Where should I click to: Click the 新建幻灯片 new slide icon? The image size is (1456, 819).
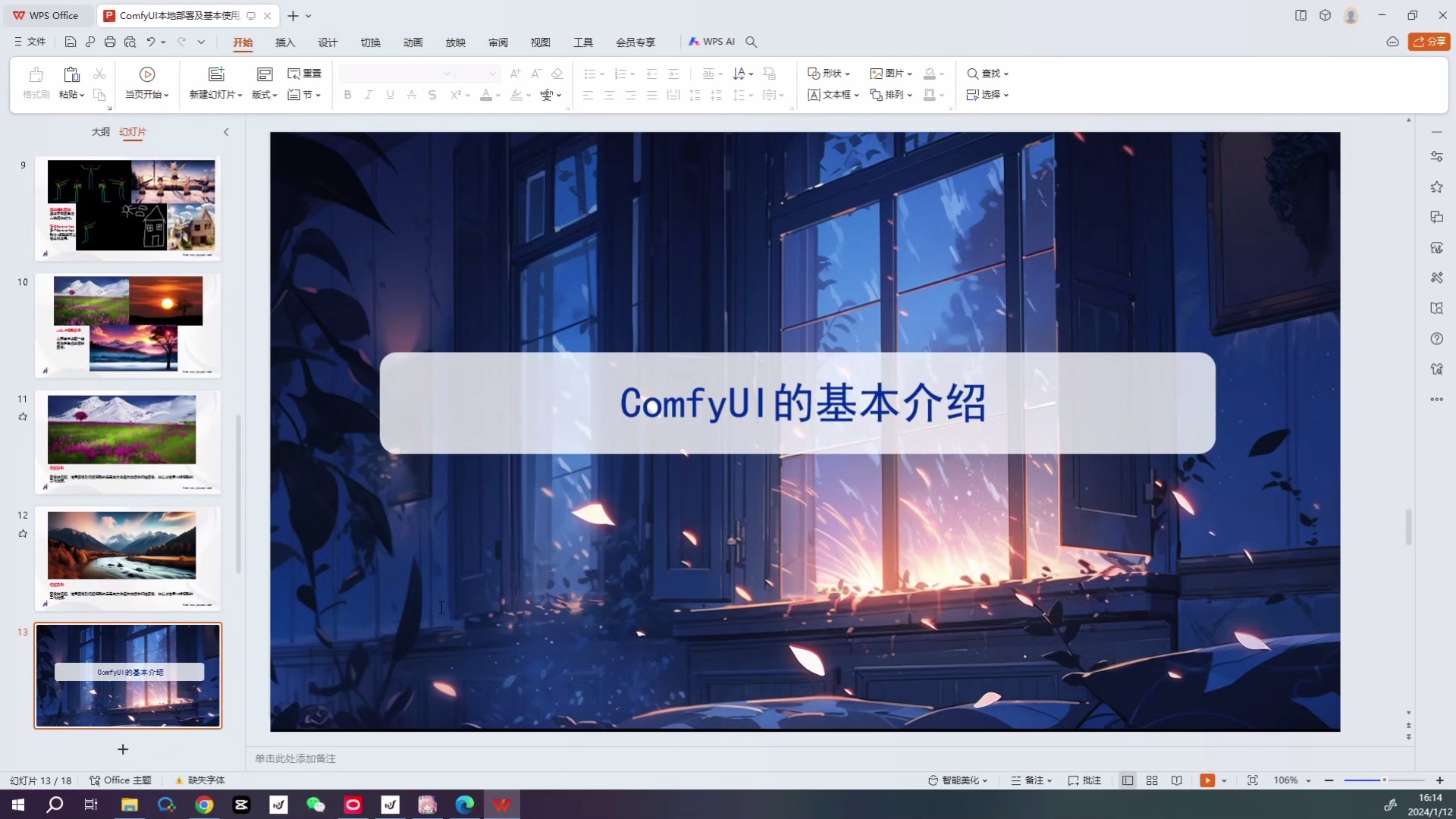click(x=216, y=74)
